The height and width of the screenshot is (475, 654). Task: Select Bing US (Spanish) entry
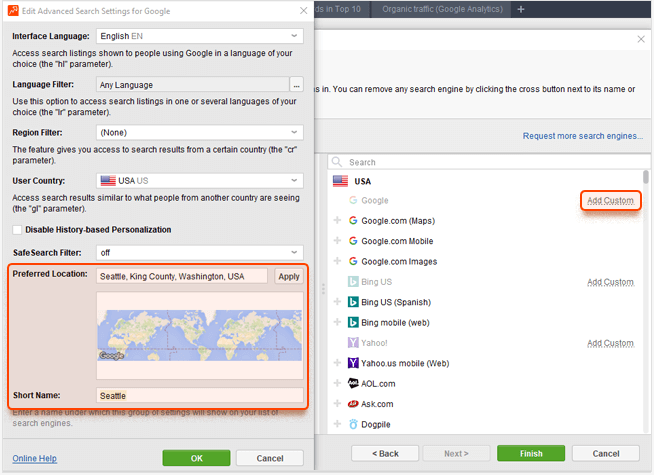pyautogui.click(x=396, y=302)
